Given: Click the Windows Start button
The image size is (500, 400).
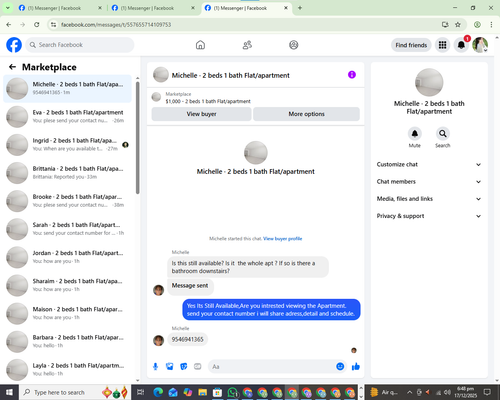Looking at the screenshot, I should coord(9,392).
